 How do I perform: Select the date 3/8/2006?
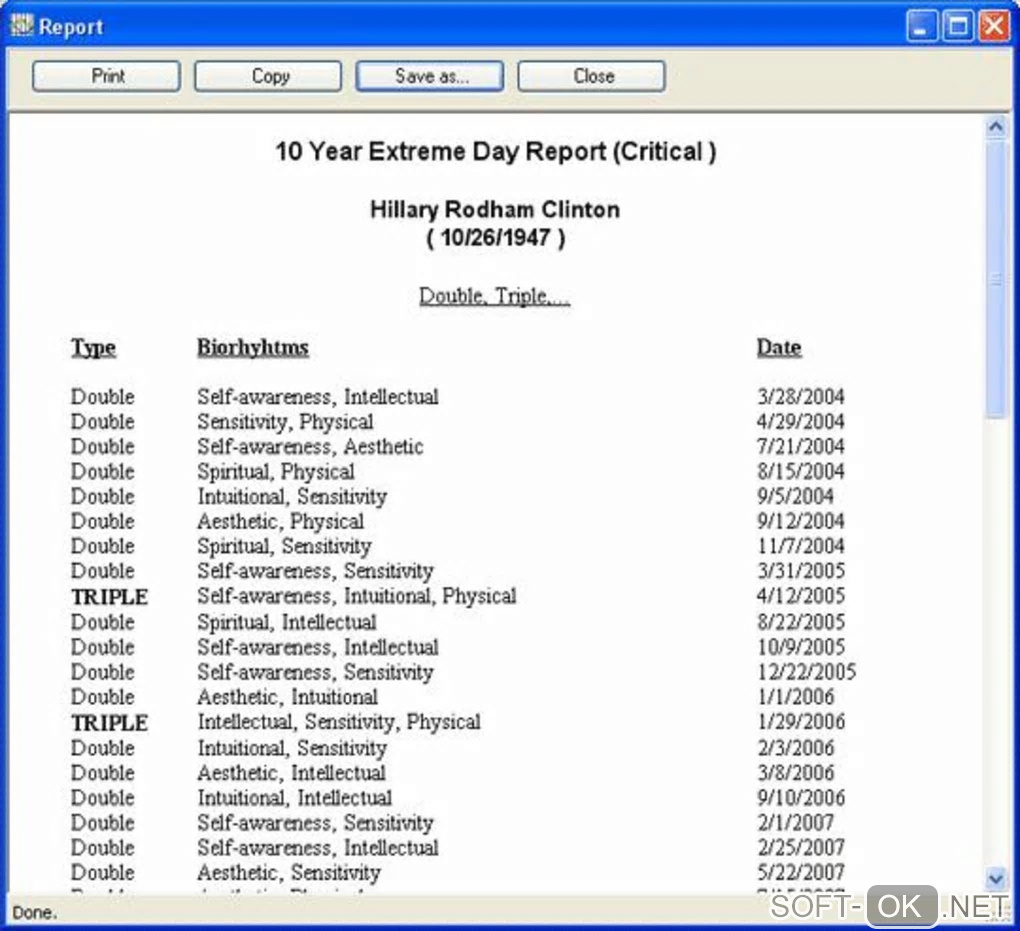pyautogui.click(x=795, y=773)
